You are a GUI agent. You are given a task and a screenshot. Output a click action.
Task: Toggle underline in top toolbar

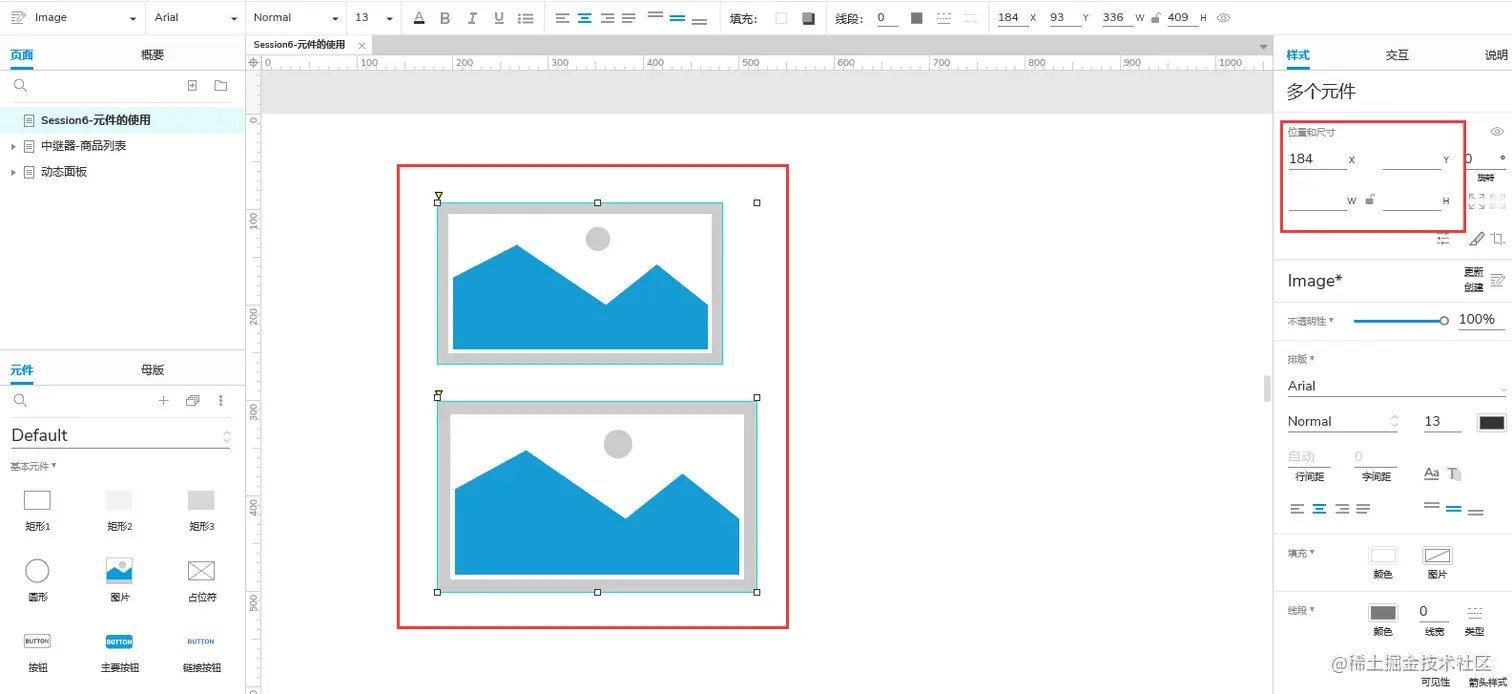pos(498,18)
